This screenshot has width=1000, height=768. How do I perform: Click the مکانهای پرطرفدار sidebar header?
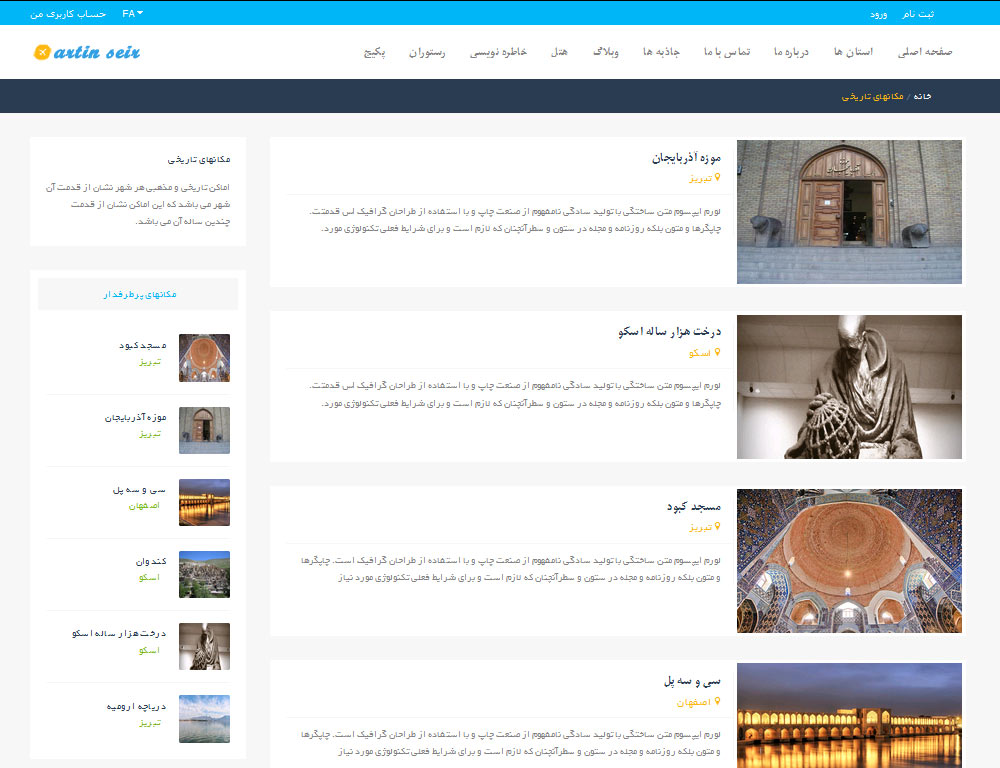click(138, 294)
